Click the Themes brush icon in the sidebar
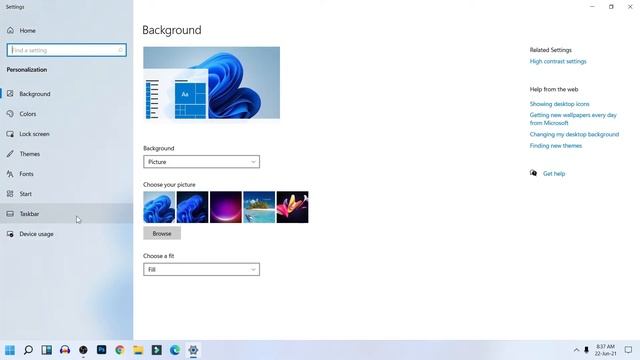This screenshot has width=640, height=360. coord(10,154)
